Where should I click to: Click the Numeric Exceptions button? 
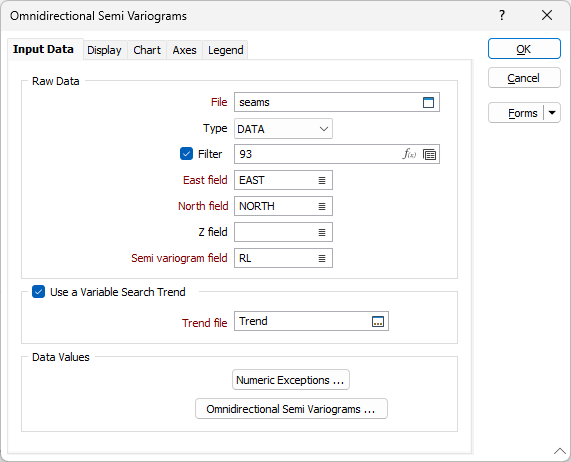coord(291,380)
